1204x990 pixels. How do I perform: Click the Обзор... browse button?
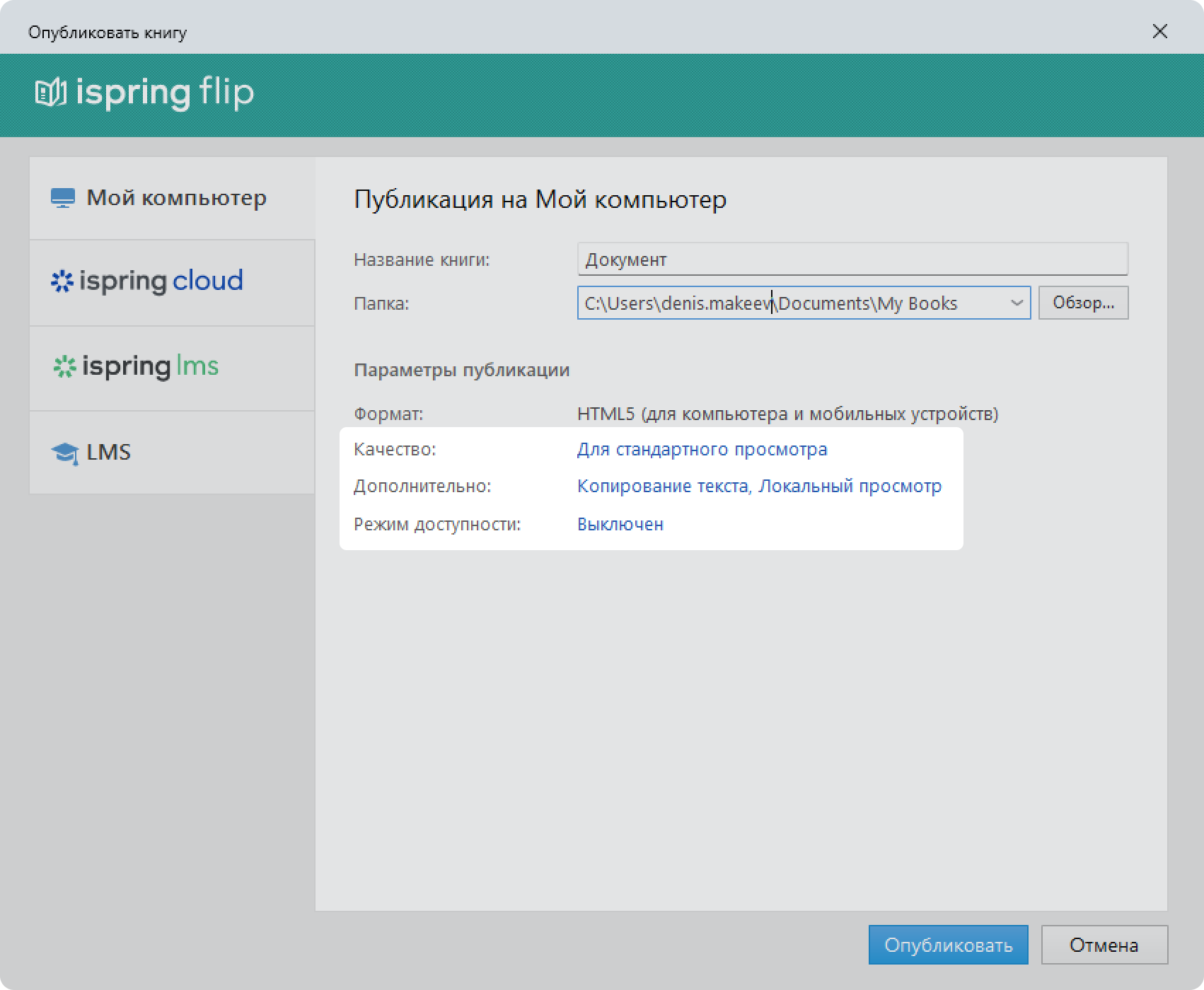click(1083, 303)
